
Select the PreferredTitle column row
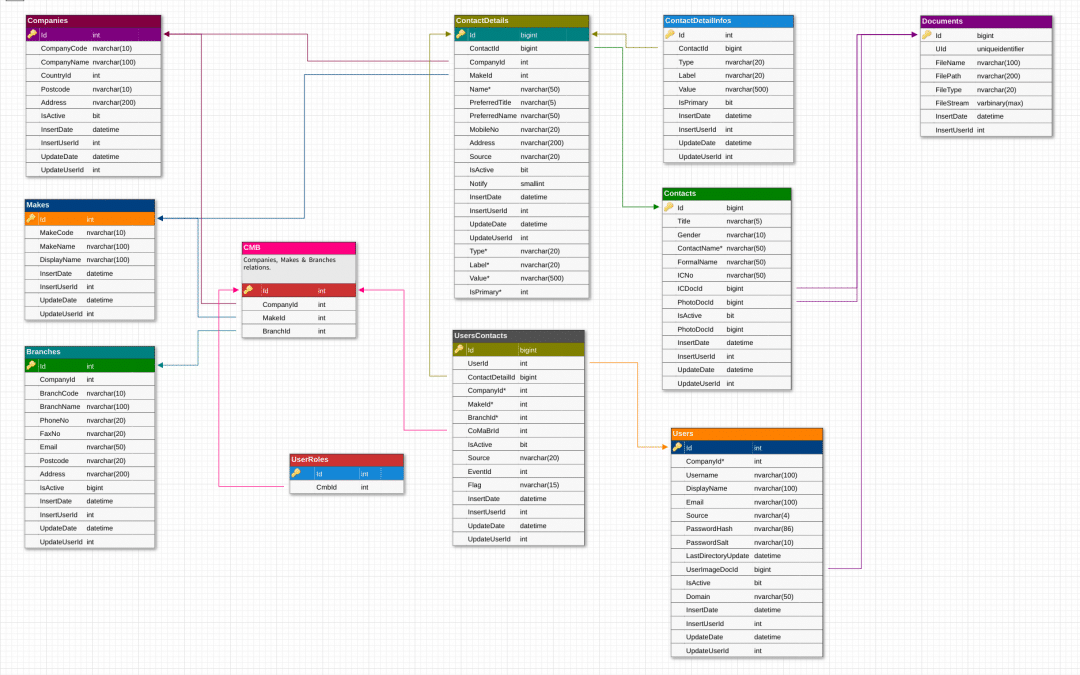(x=521, y=103)
